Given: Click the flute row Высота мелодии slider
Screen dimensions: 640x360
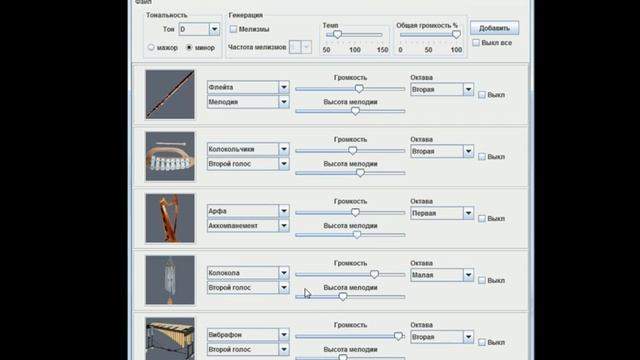Looking at the screenshot, I should pos(350,111).
